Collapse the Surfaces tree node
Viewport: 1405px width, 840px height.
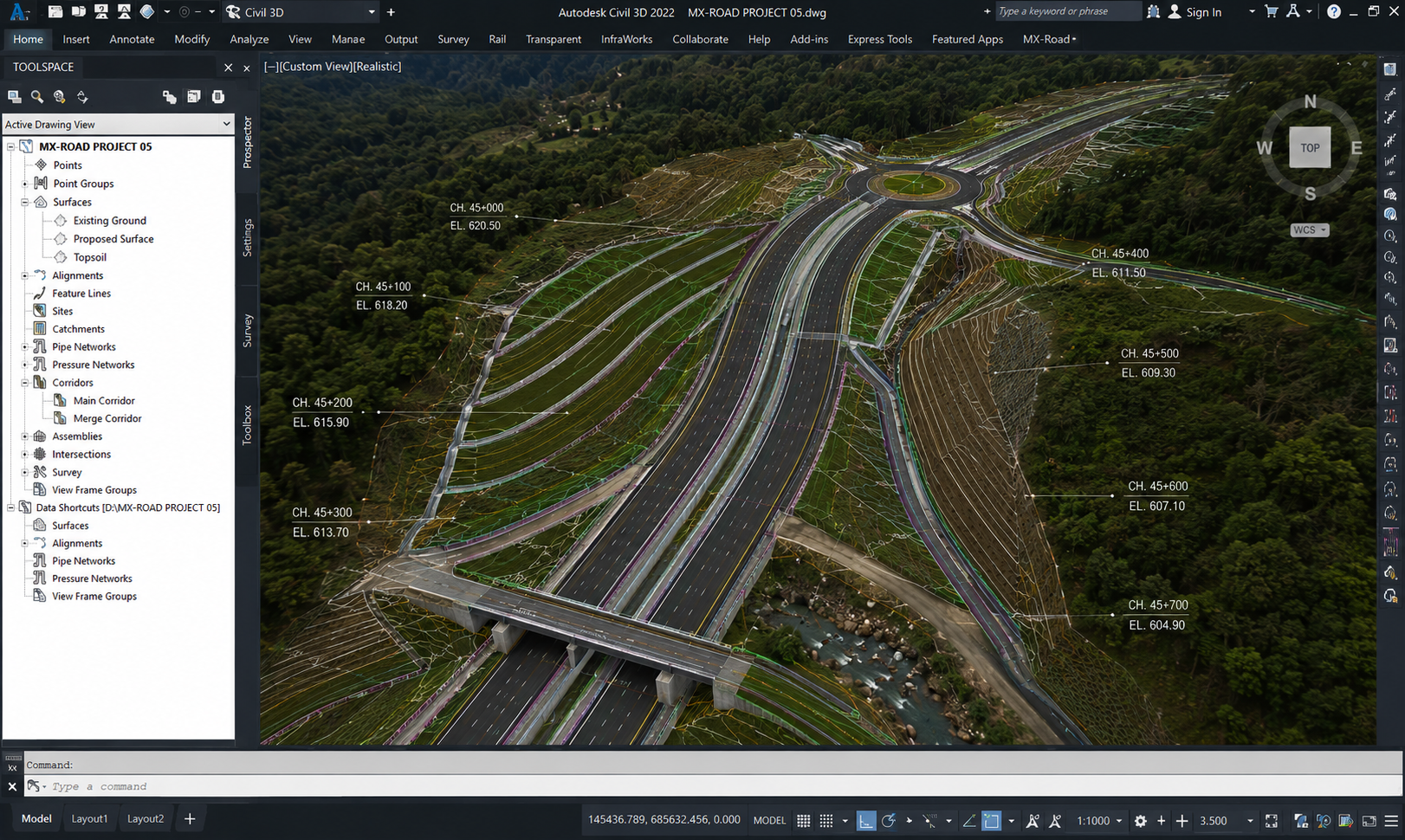[25, 203]
